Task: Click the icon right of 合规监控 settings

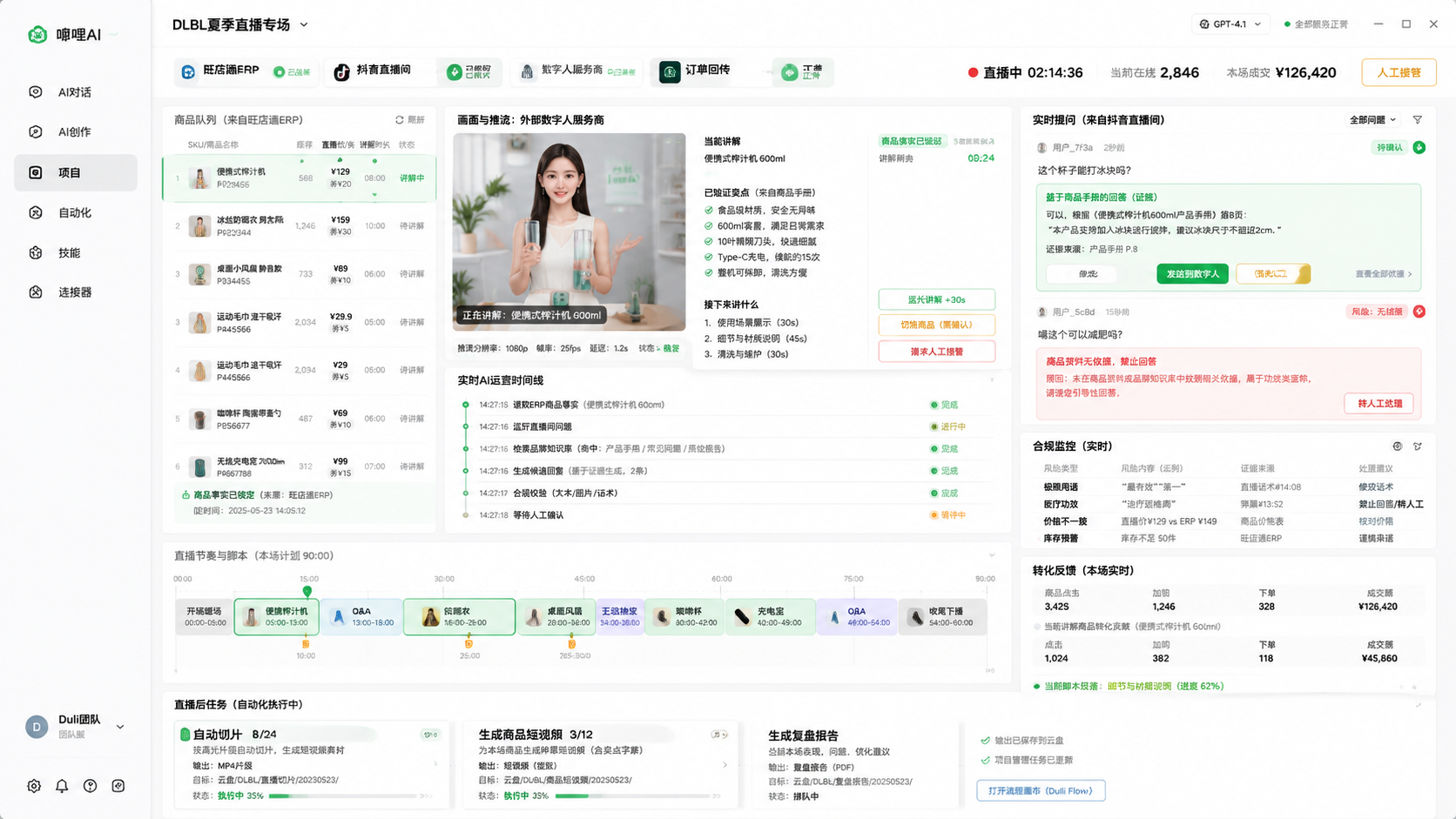Action: click(x=1418, y=446)
